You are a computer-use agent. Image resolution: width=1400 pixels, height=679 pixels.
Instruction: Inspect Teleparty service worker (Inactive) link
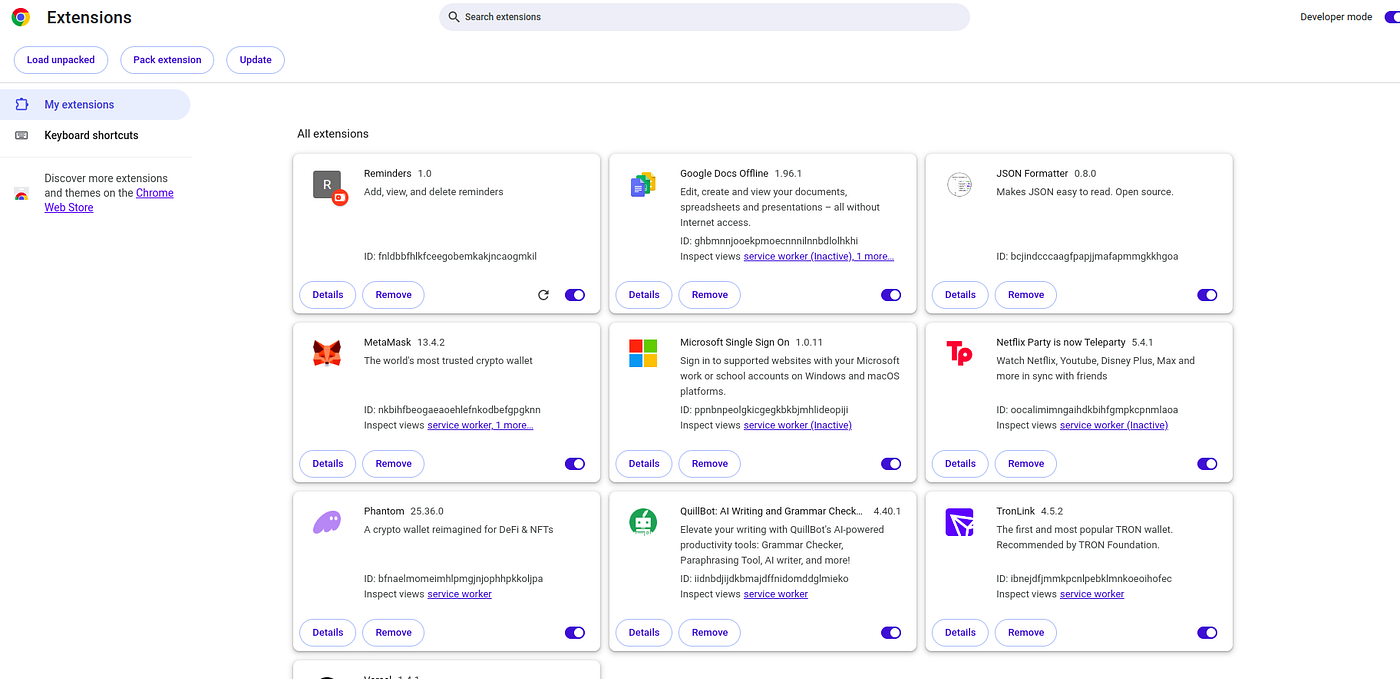point(1114,426)
